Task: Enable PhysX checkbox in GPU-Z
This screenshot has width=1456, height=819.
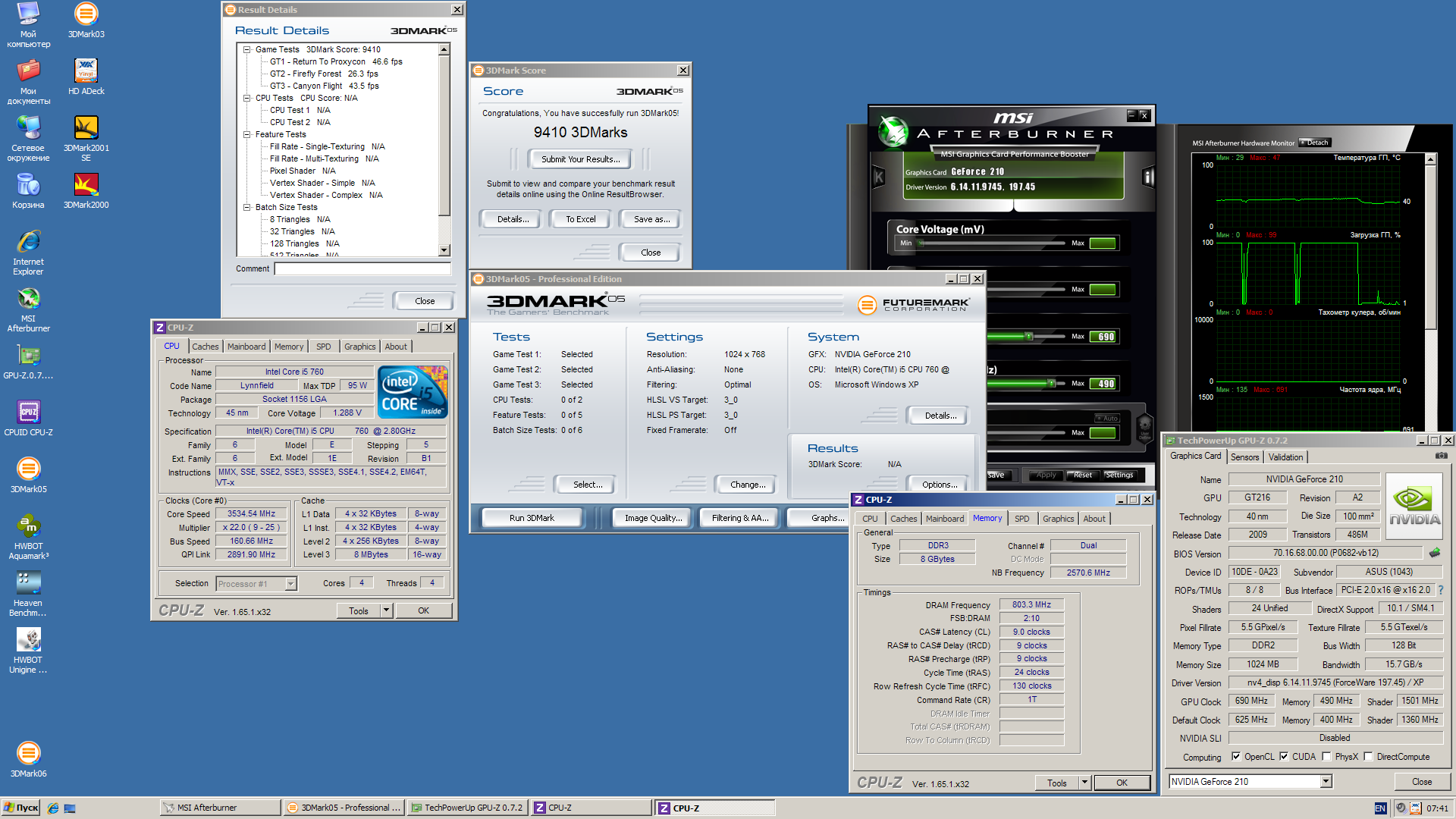Action: [1326, 756]
